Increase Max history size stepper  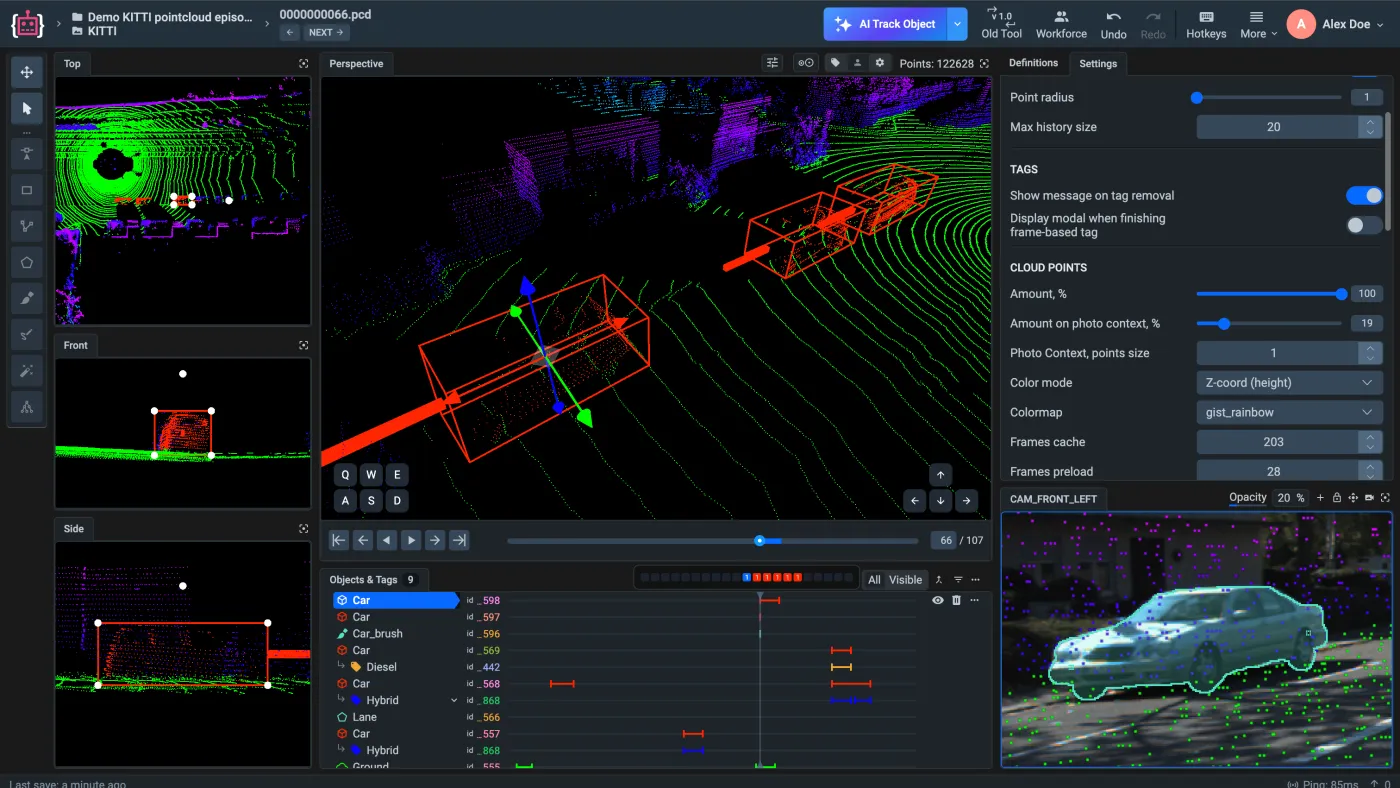tap(1370, 122)
